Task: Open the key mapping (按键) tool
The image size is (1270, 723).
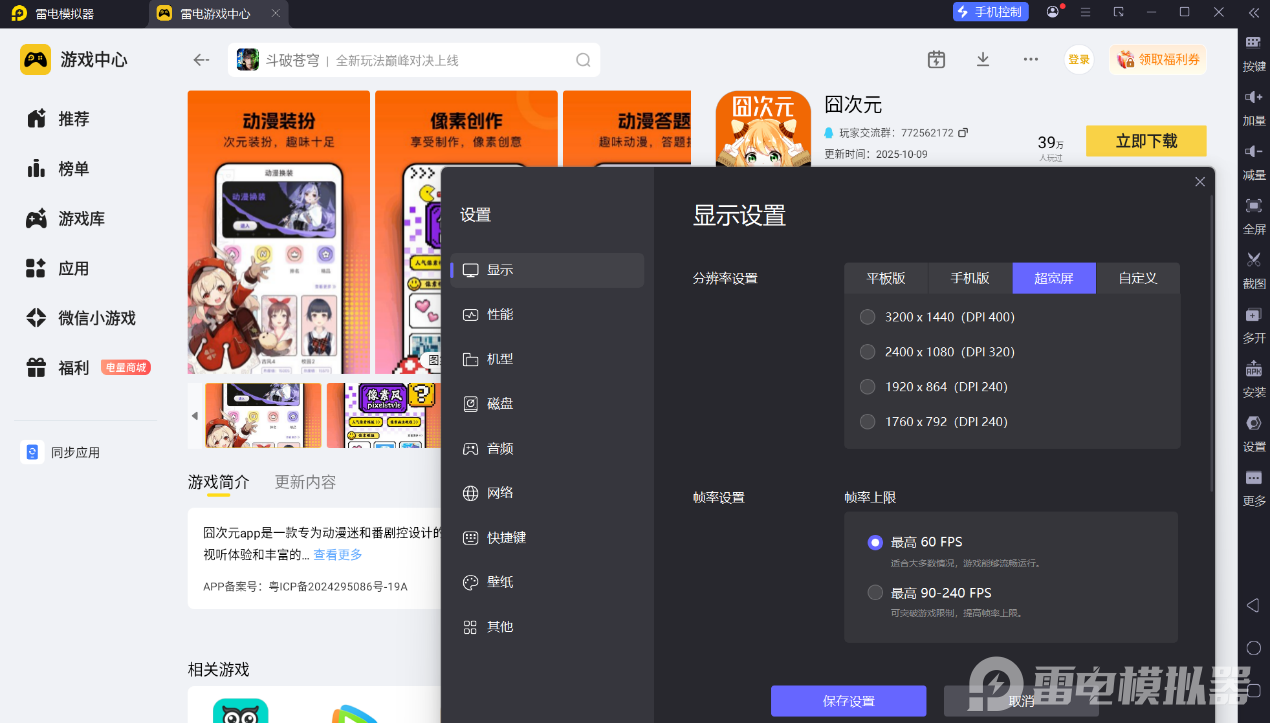Action: (x=1254, y=43)
